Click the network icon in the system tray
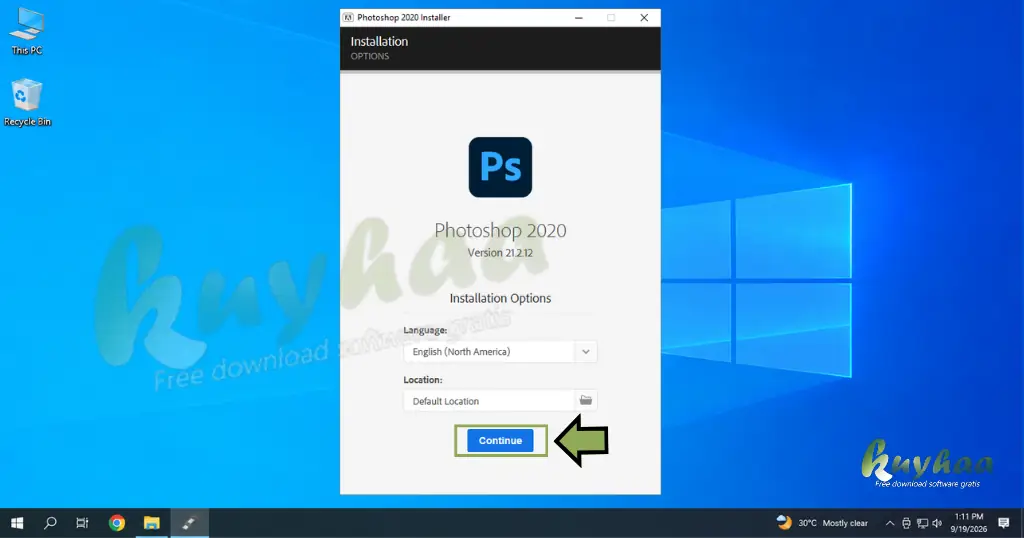1024x538 pixels. [922, 523]
